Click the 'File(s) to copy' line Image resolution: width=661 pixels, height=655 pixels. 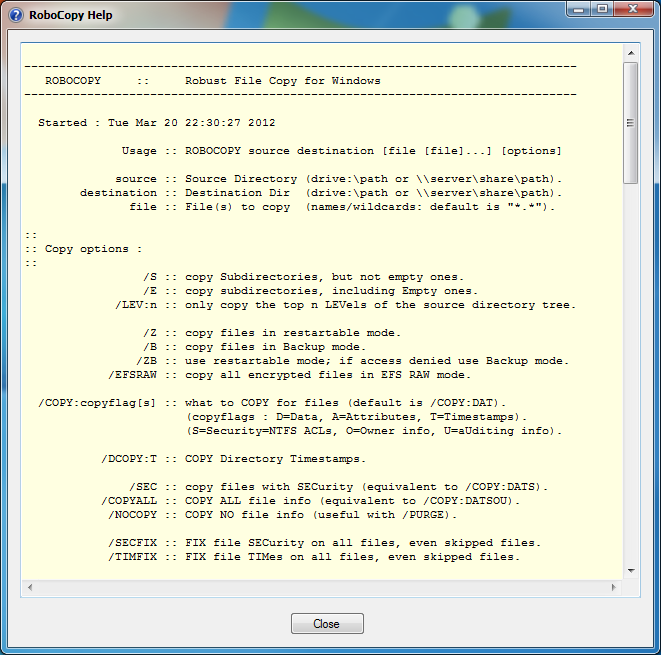342,207
